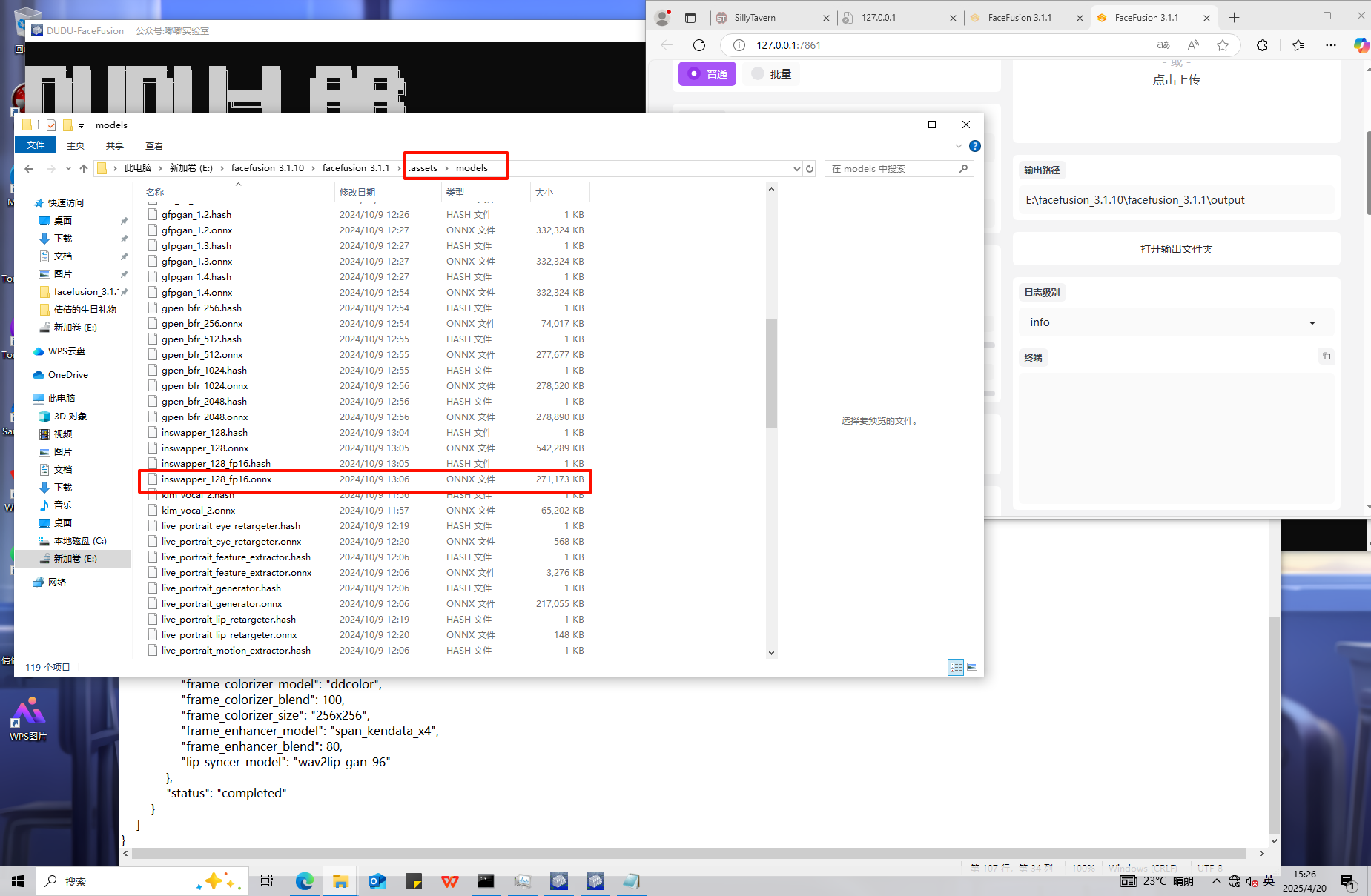Viewport: 1371px width, 896px height.
Task: Click Explorer file list vertical scrollbar thumb
Action: 771,374
